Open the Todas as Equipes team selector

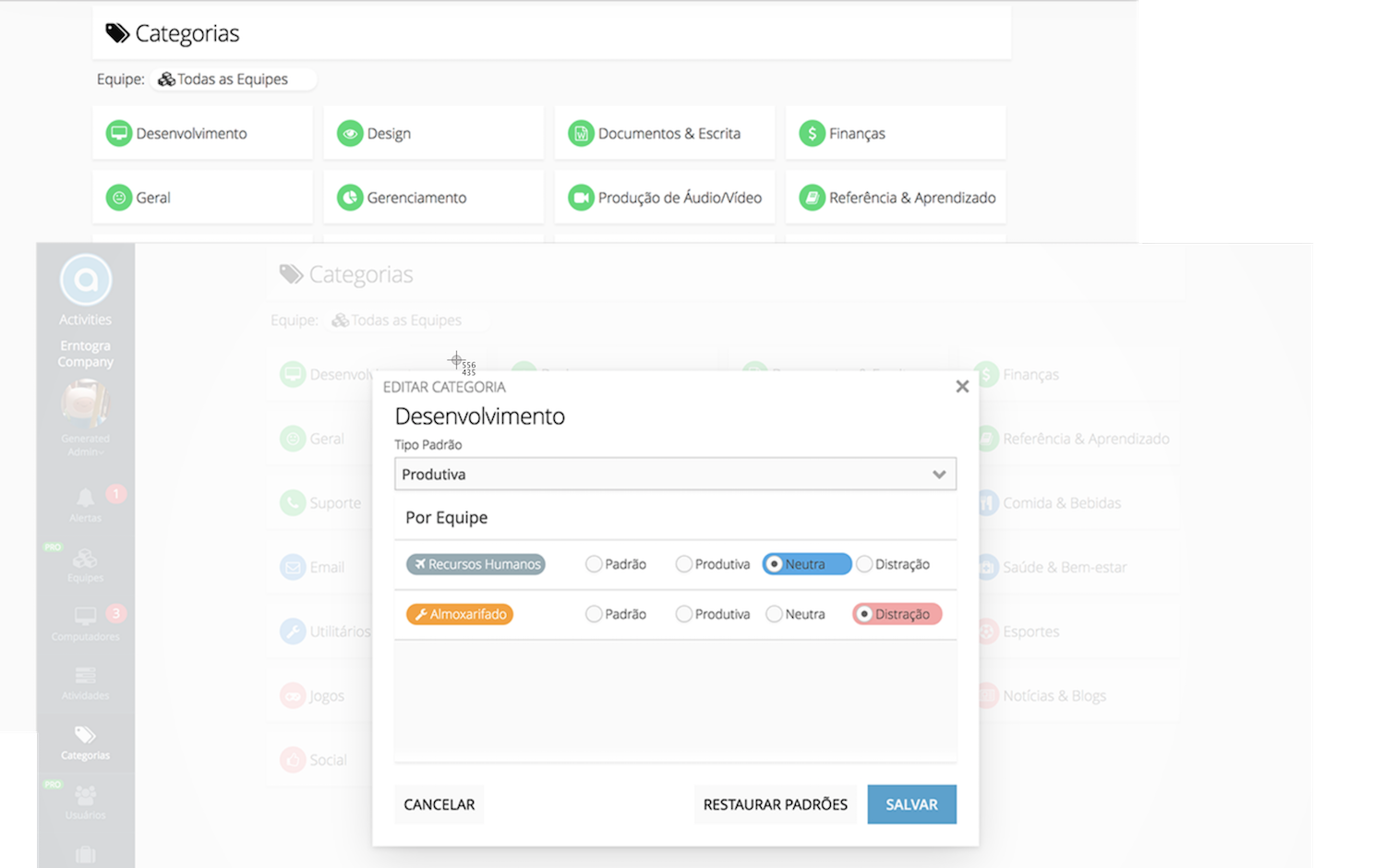(x=233, y=78)
